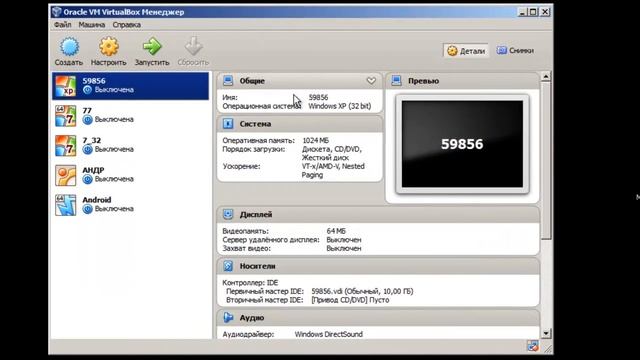The height and width of the screenshot is (360, 640).
Task: Click the greyed Сбросить down arrow icon
Action: (193, 47)
